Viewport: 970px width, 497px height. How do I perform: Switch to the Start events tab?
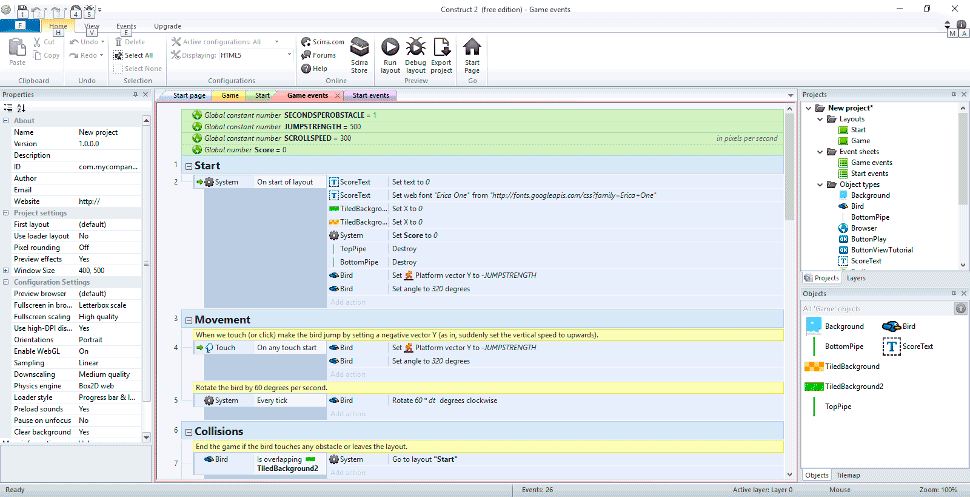pos(371,96)
